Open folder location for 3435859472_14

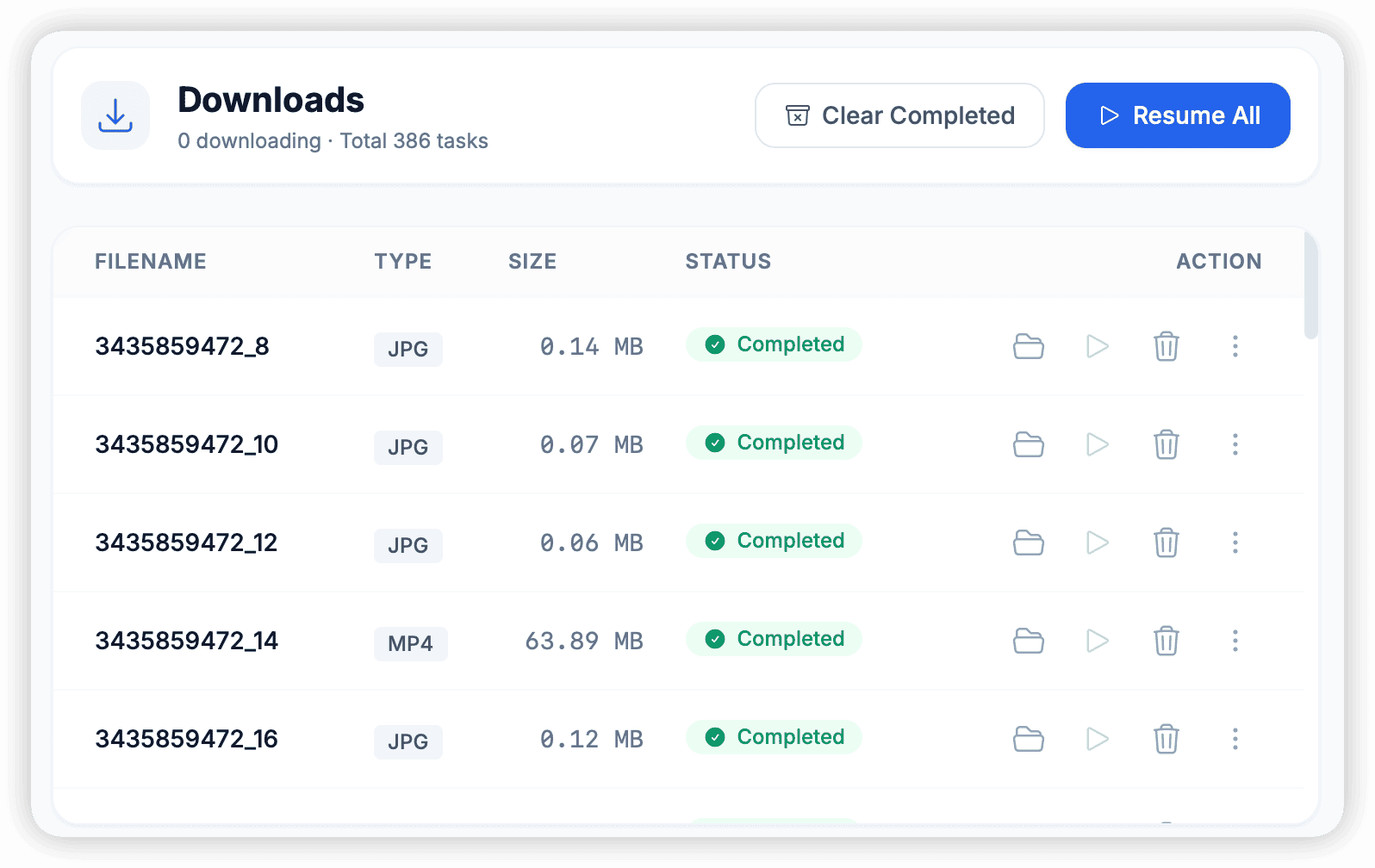[x=1029, y=641]
